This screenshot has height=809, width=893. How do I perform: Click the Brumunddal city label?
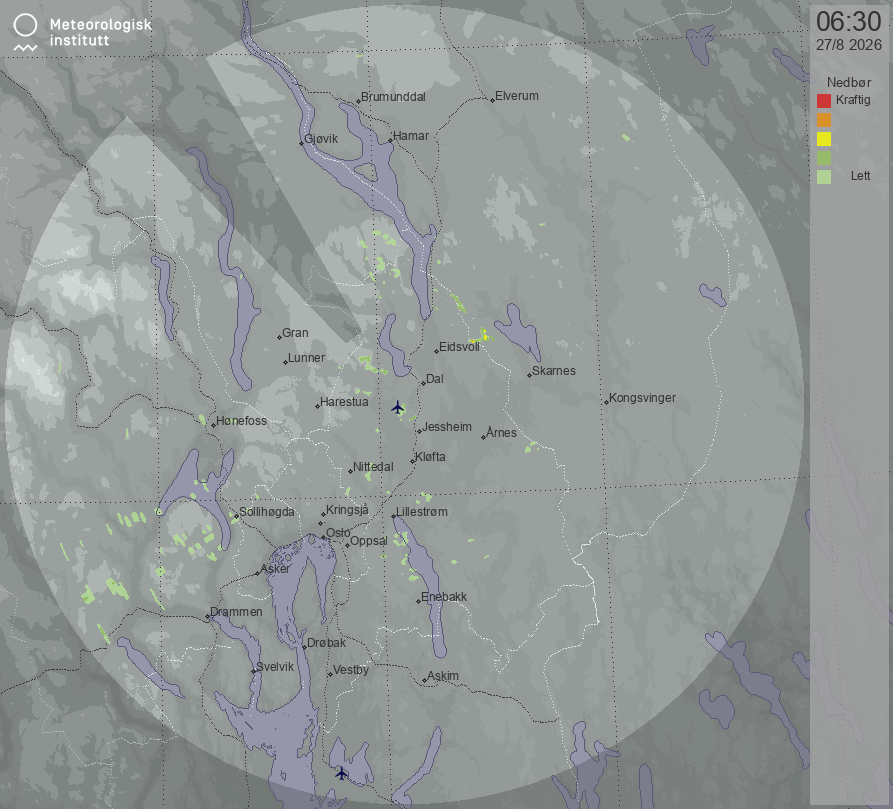(x=393, y=97)
